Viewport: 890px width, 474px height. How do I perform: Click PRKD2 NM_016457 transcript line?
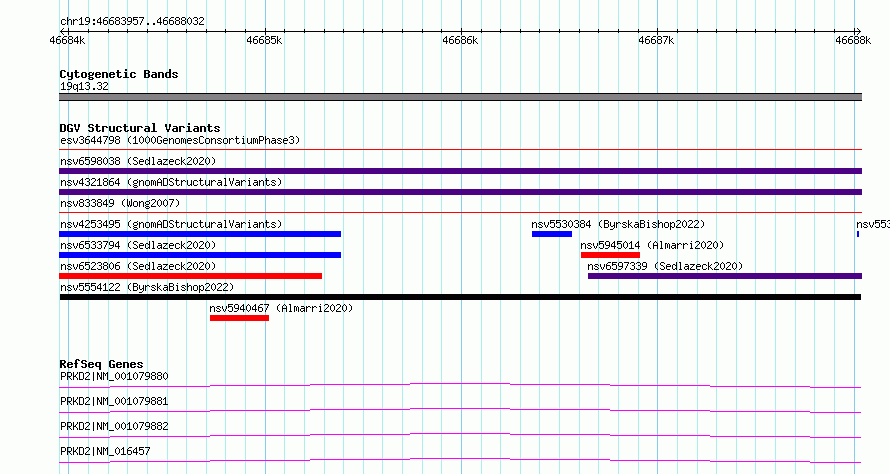(460, 460)
